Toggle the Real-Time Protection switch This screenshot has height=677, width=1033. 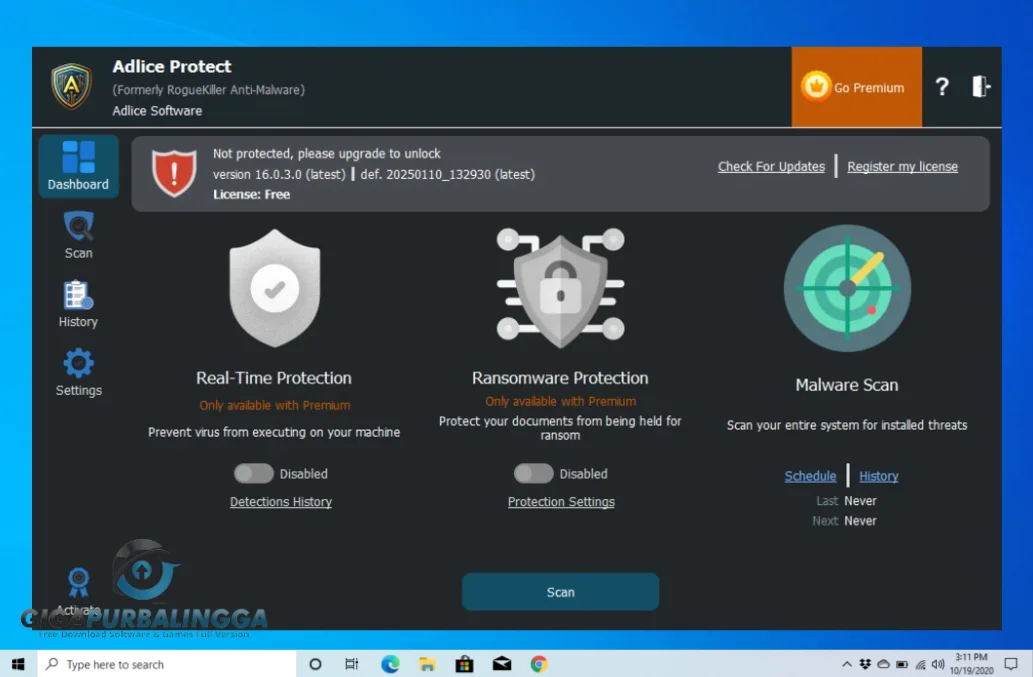coord(254,474)
